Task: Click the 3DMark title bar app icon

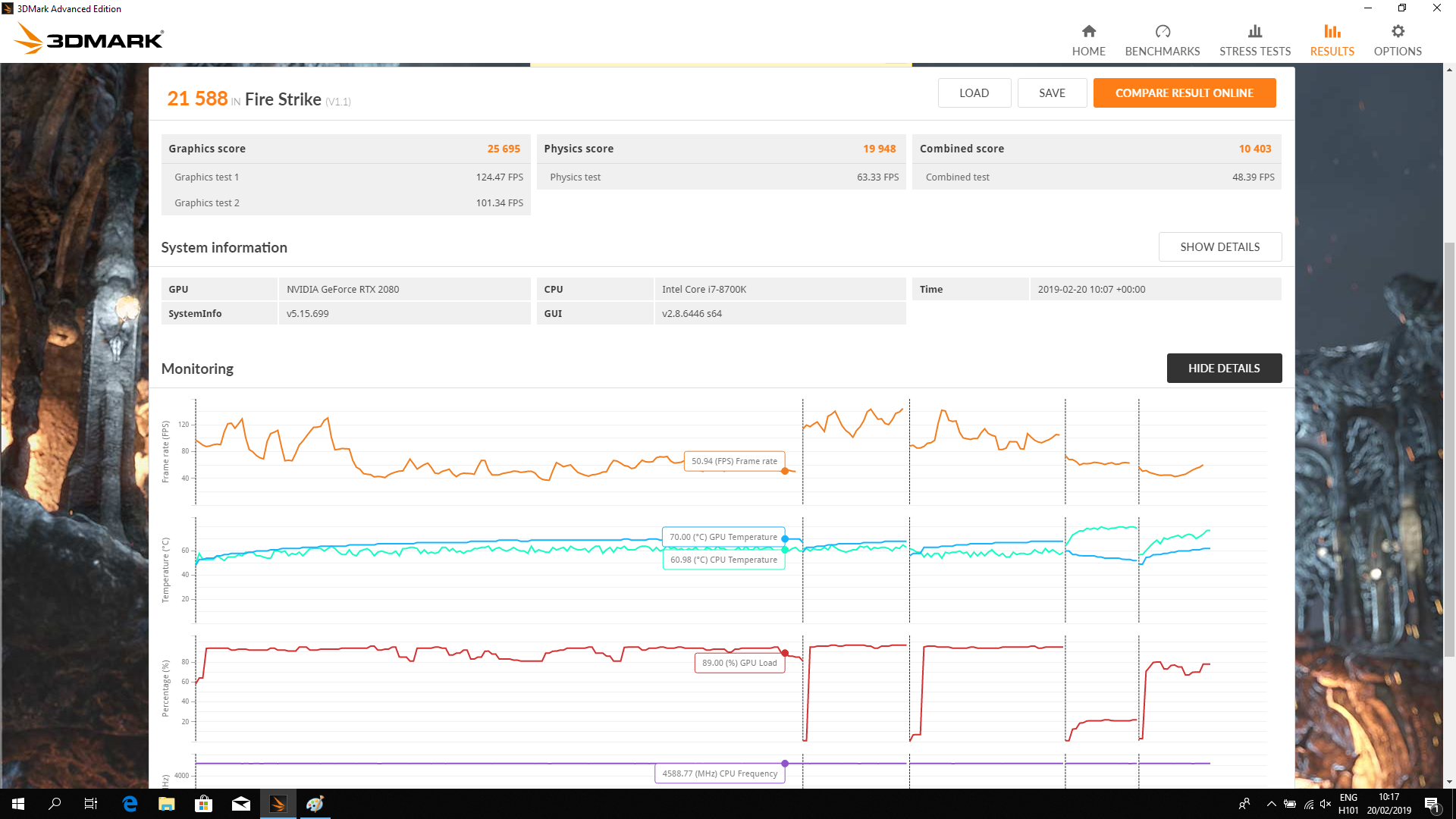Action: [8, 8]
